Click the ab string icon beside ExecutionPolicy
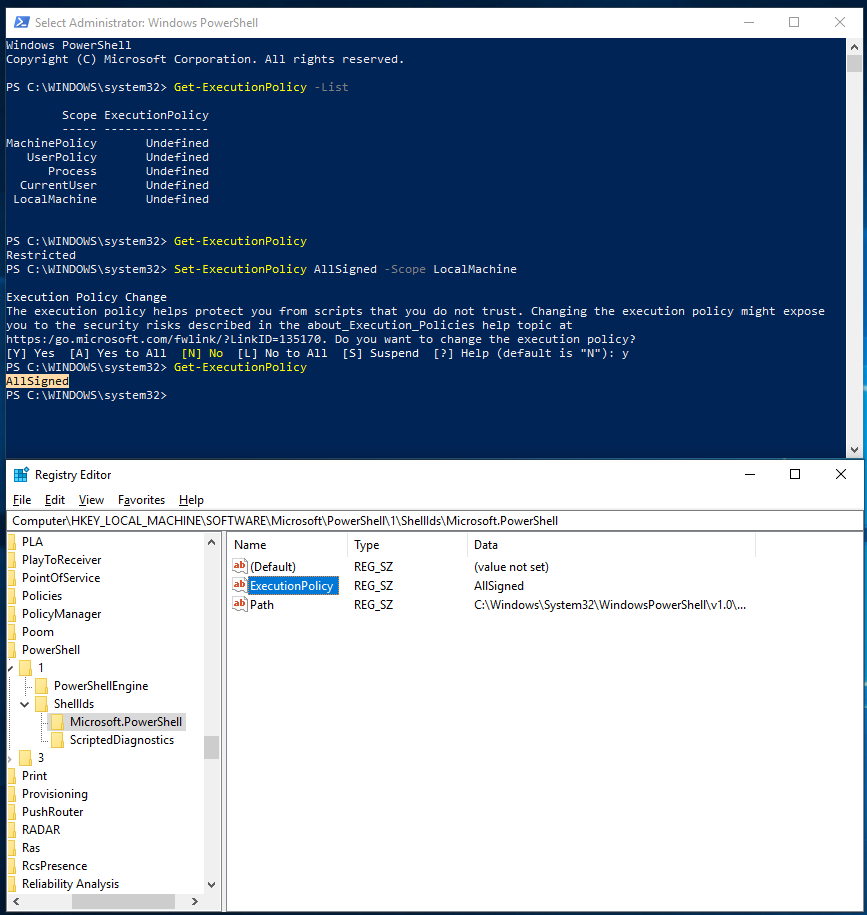Viewport: 867px width, 915px height. 239,585
